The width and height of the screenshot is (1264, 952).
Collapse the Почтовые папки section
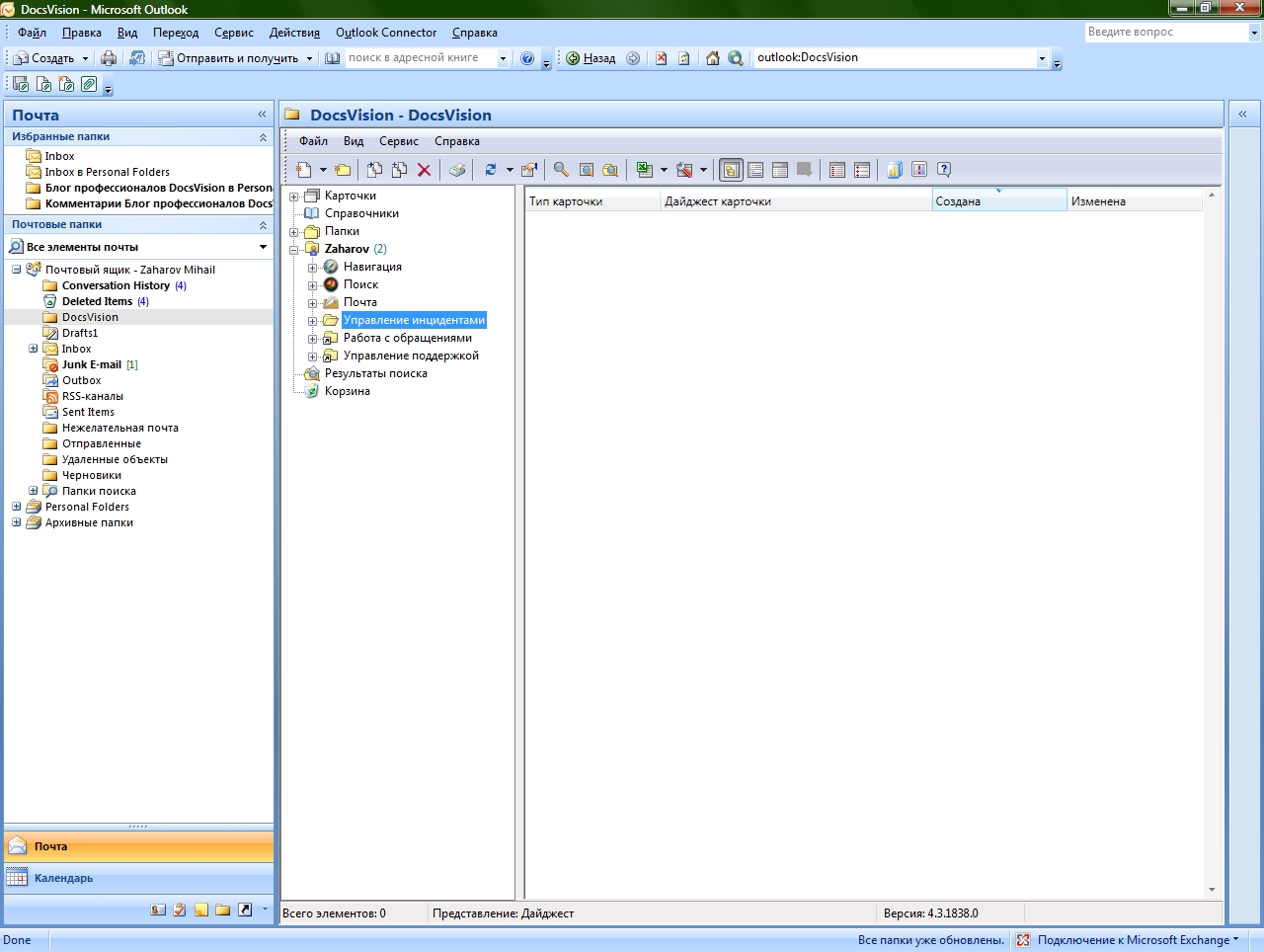263,225
